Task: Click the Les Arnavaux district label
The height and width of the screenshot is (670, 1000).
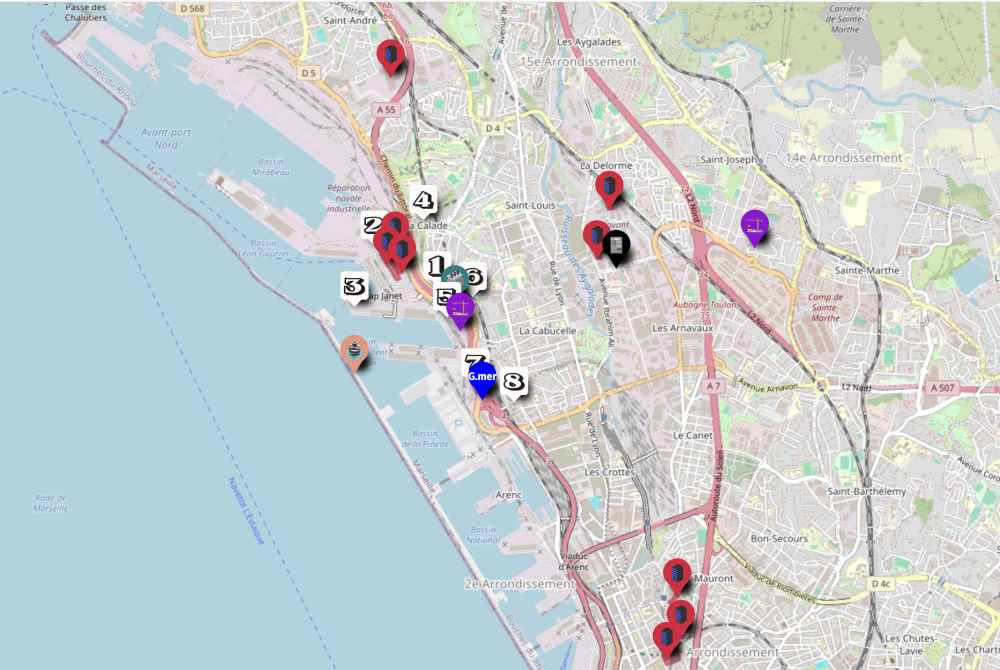Action: (x=680, y=328)
